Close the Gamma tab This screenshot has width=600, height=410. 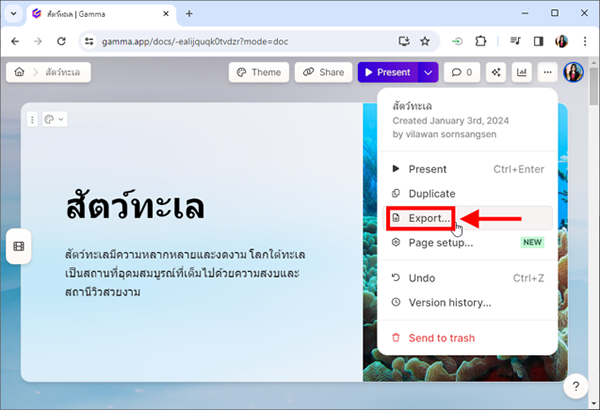(x=166, y=14)
